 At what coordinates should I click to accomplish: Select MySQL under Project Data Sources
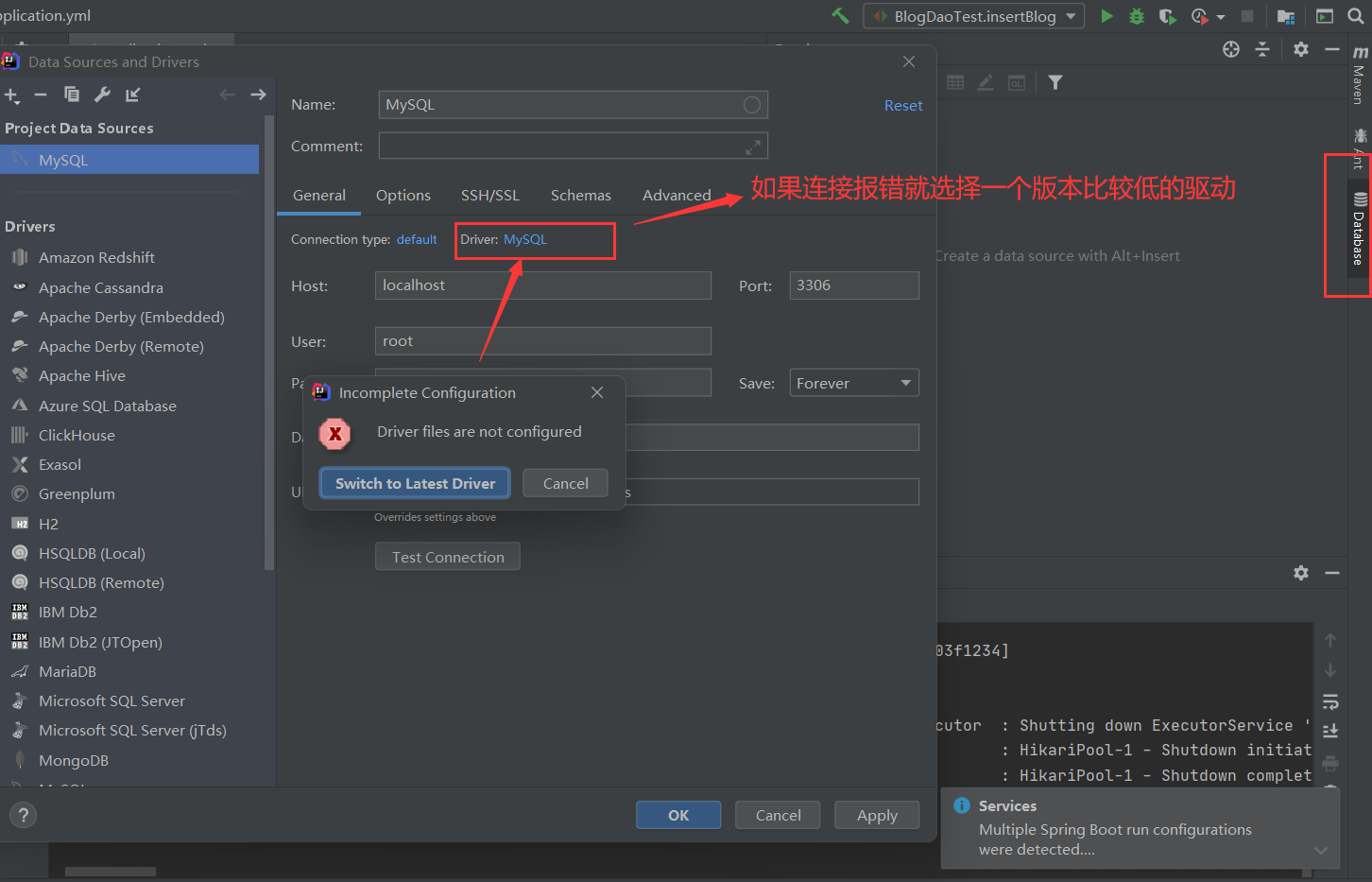tap(129, 160)
